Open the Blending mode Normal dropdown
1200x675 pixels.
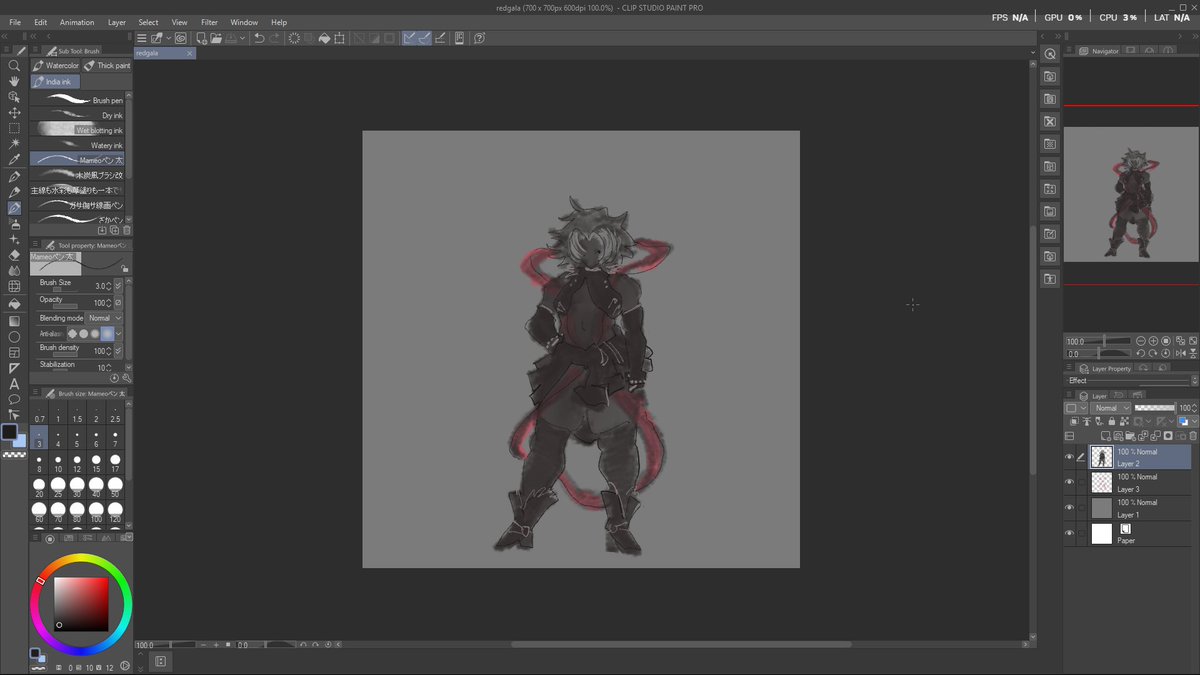tap(104, 318)
